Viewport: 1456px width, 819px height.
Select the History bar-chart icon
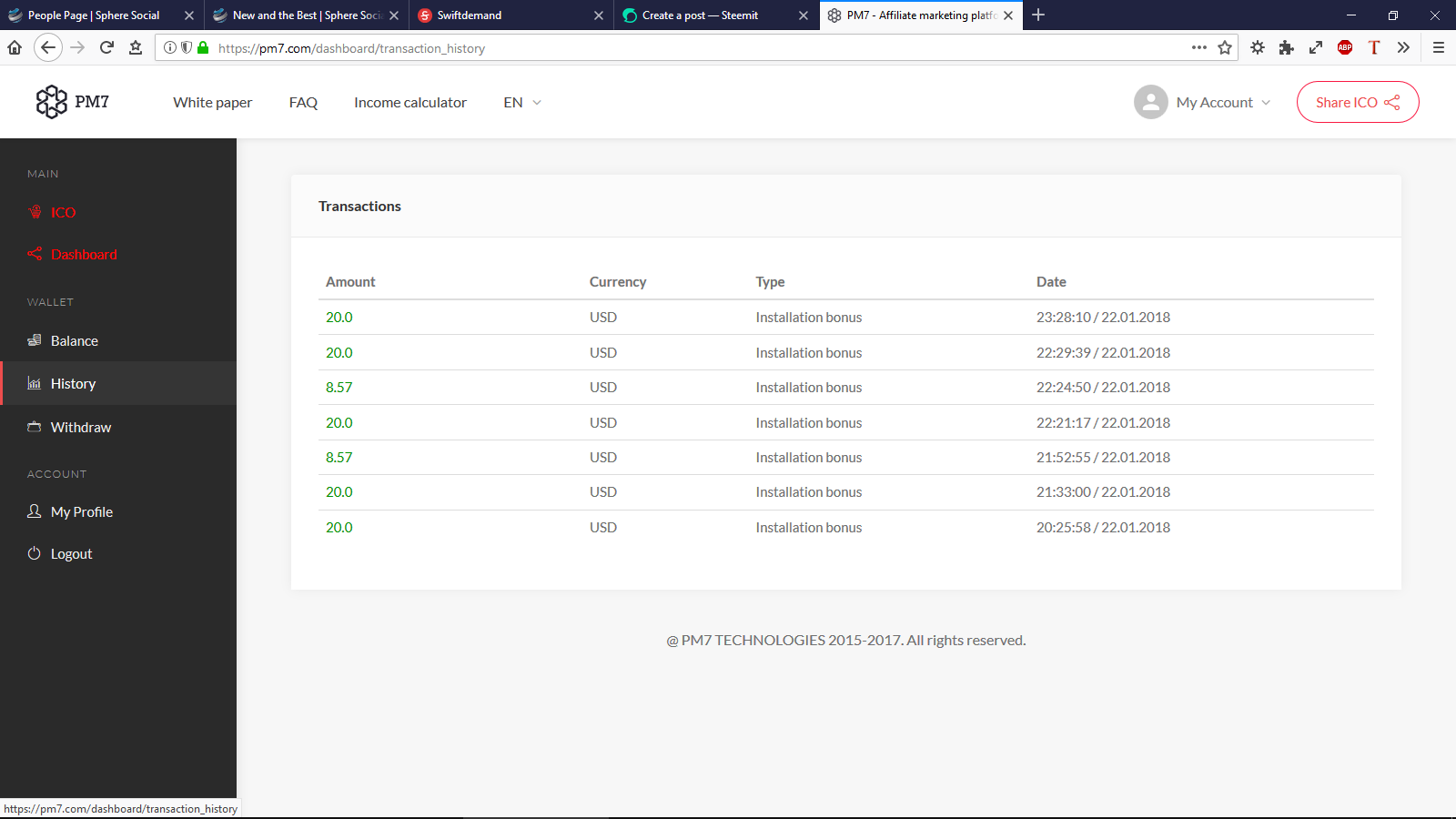tap(34, 383)
